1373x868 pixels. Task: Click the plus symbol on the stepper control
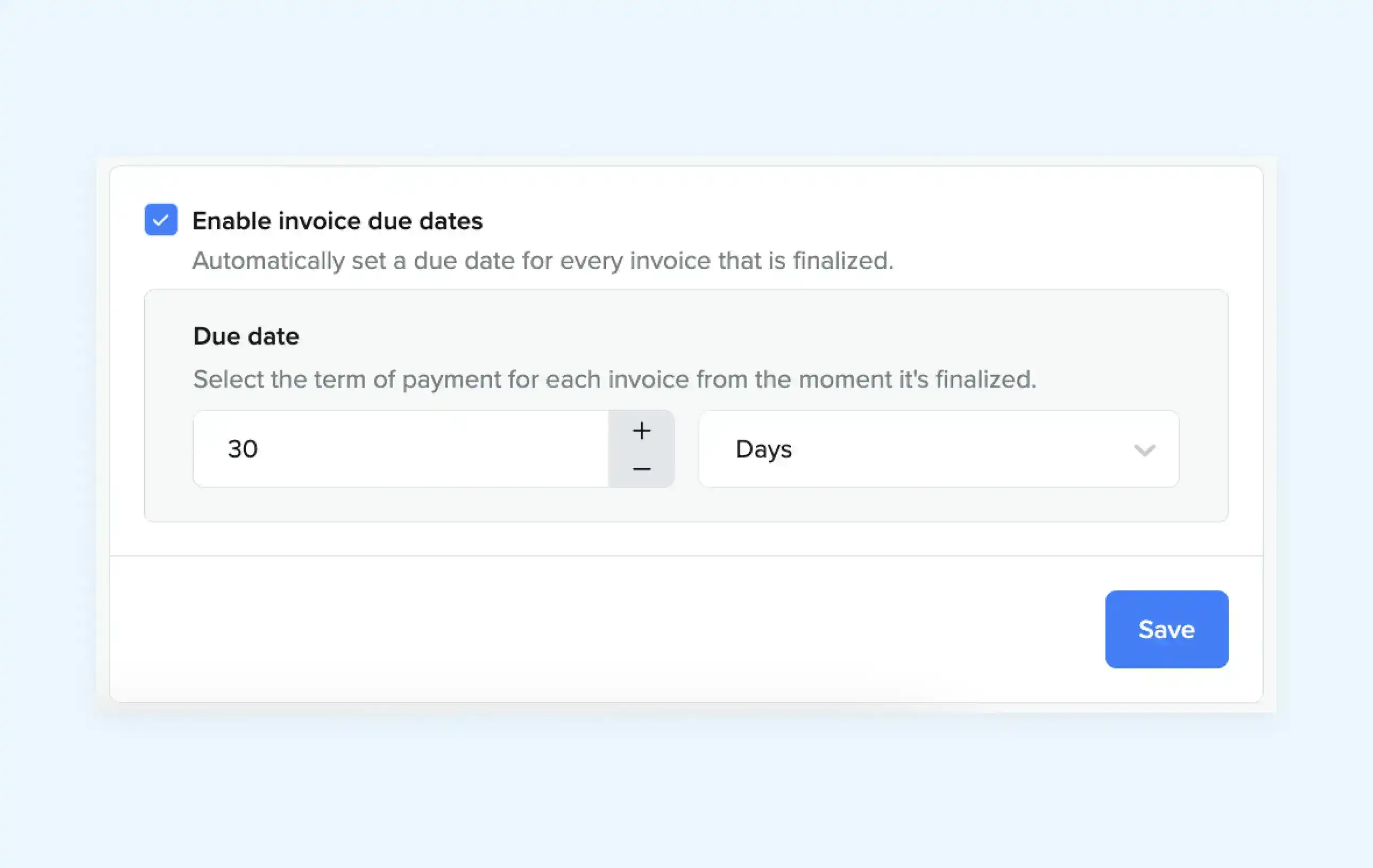click(641, 431)
